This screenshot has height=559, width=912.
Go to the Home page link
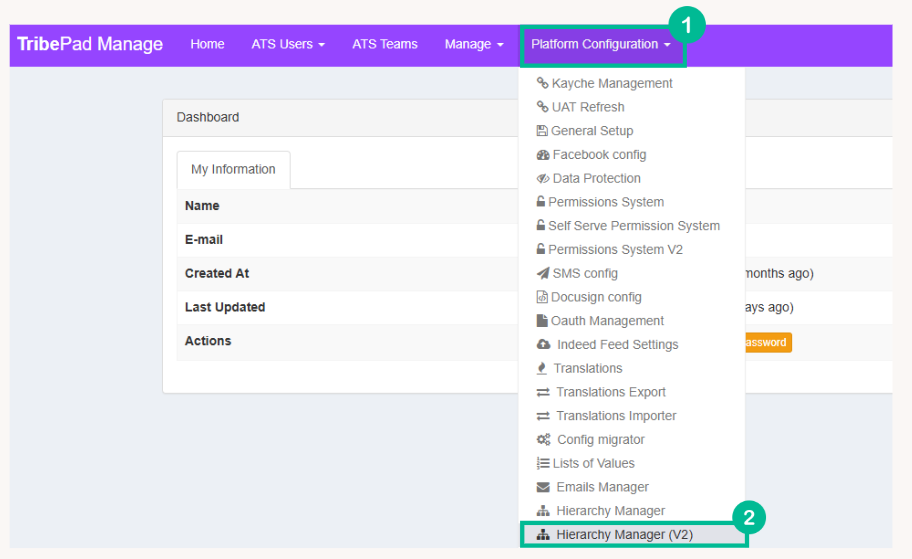click(207, 44)
